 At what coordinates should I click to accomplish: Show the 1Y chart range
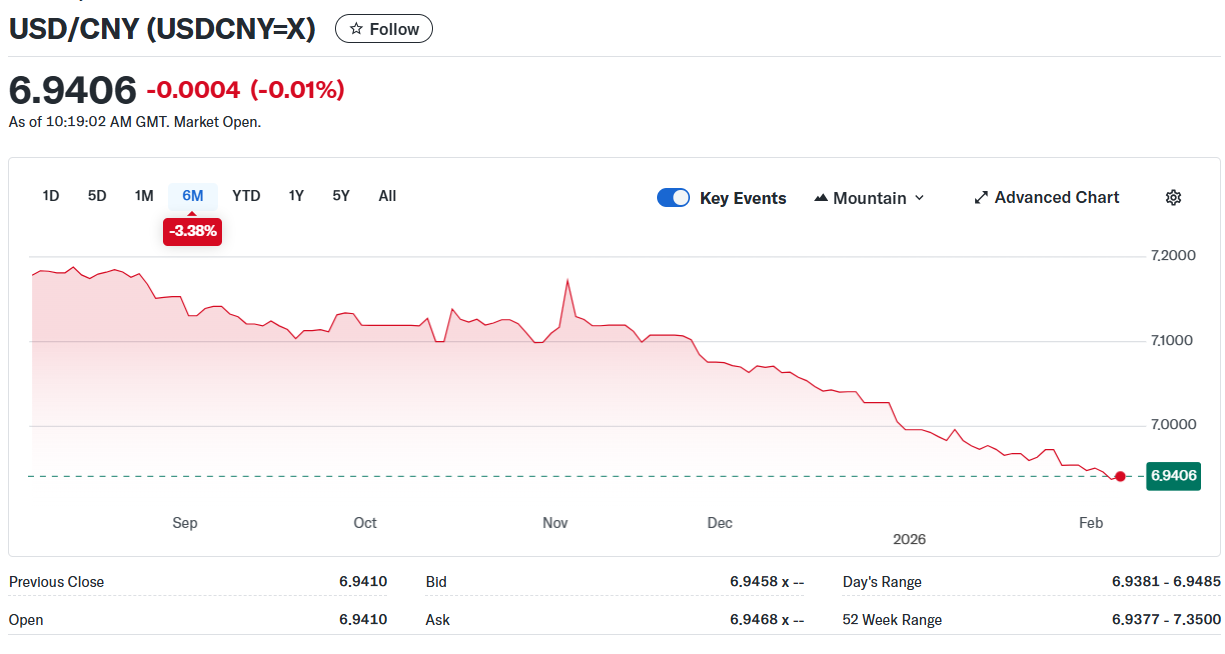tap(296, 196)
